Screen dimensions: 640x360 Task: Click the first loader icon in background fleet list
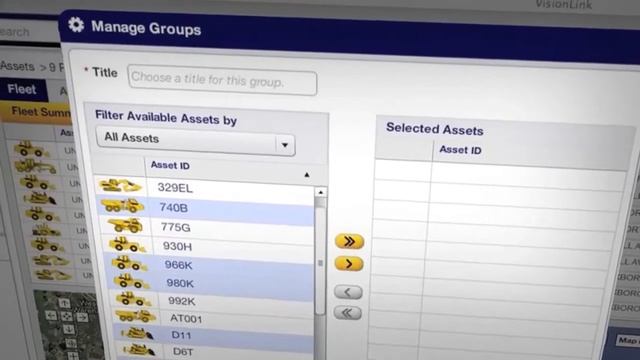coord(30,149)
